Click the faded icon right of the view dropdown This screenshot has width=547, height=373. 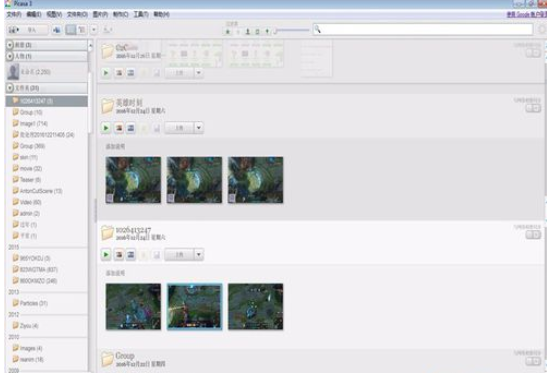pyautogui.click(x=107, y=30)
